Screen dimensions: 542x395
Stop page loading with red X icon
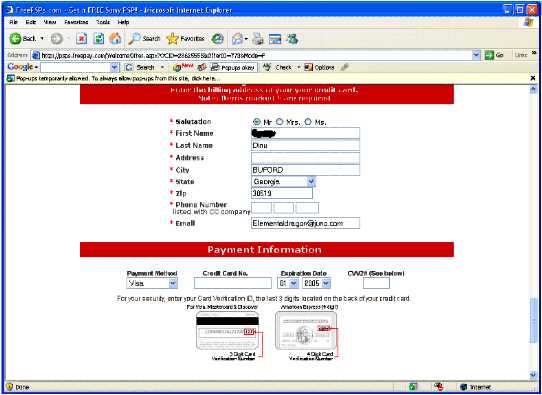click(x=82, y=39)
